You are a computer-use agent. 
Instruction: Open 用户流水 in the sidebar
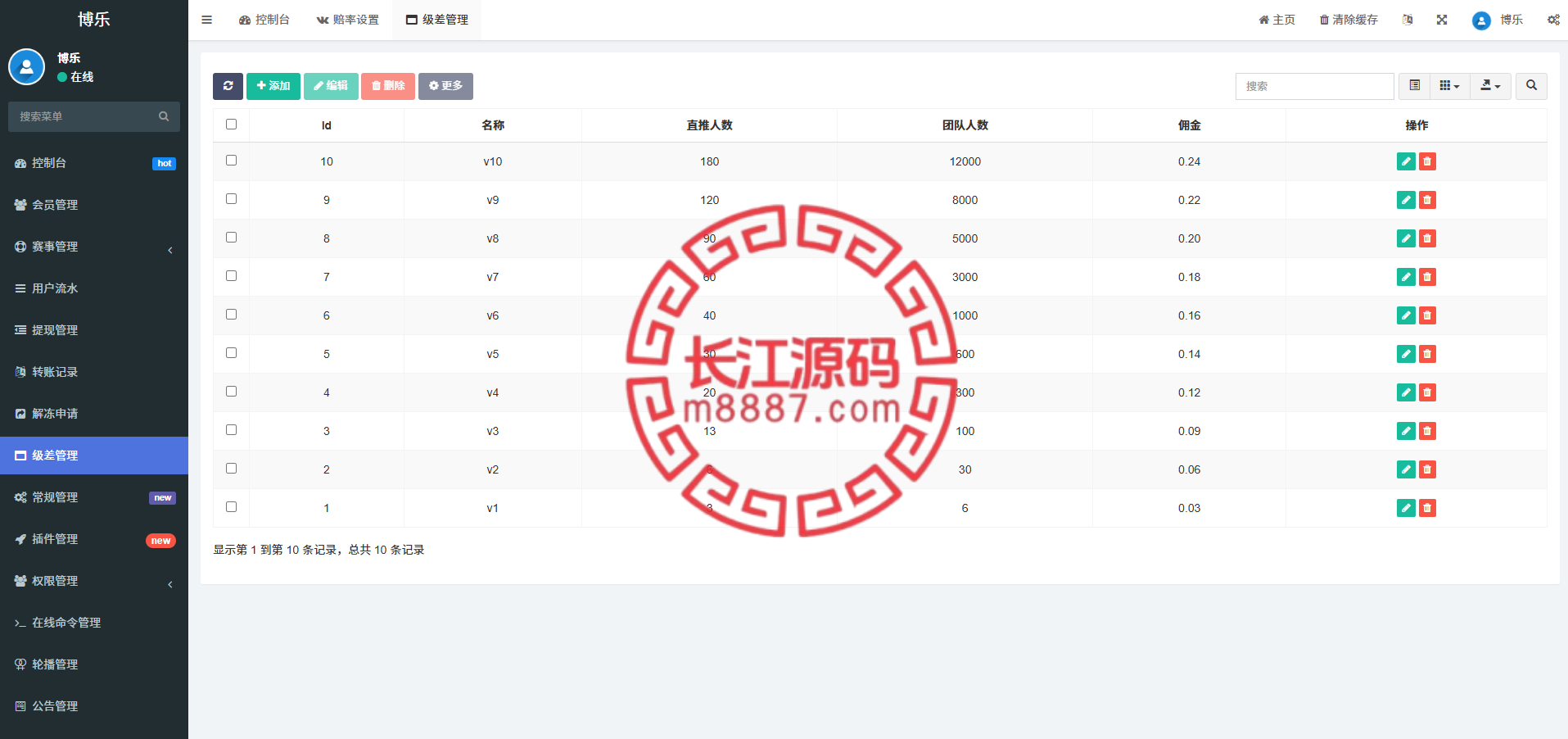pos(94,288)
